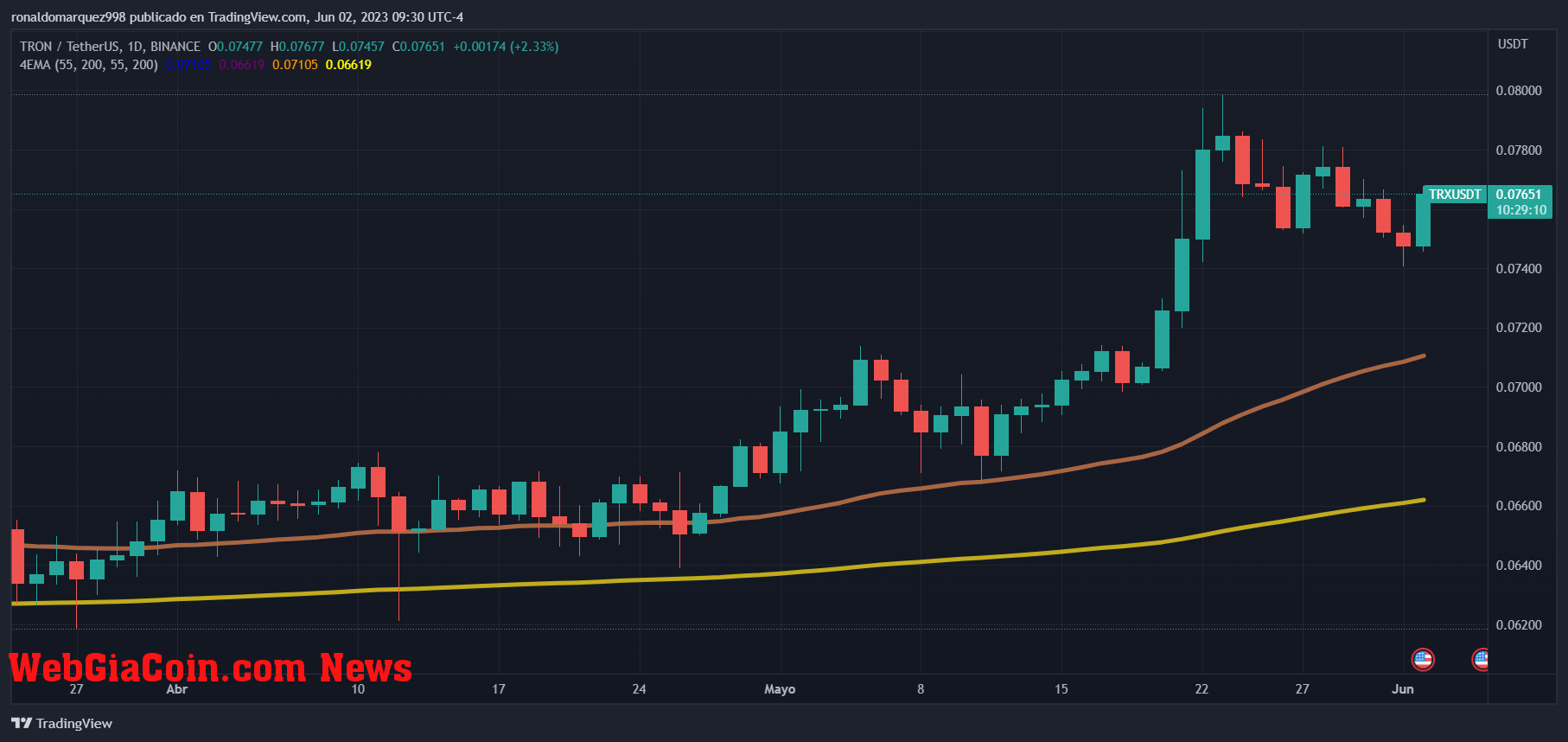The height and width of the screenshot is (742, 1568).
Task: Open the ronaldomarquez998 publicado en TradingView.com header text
Action: [x=237, y=17]
